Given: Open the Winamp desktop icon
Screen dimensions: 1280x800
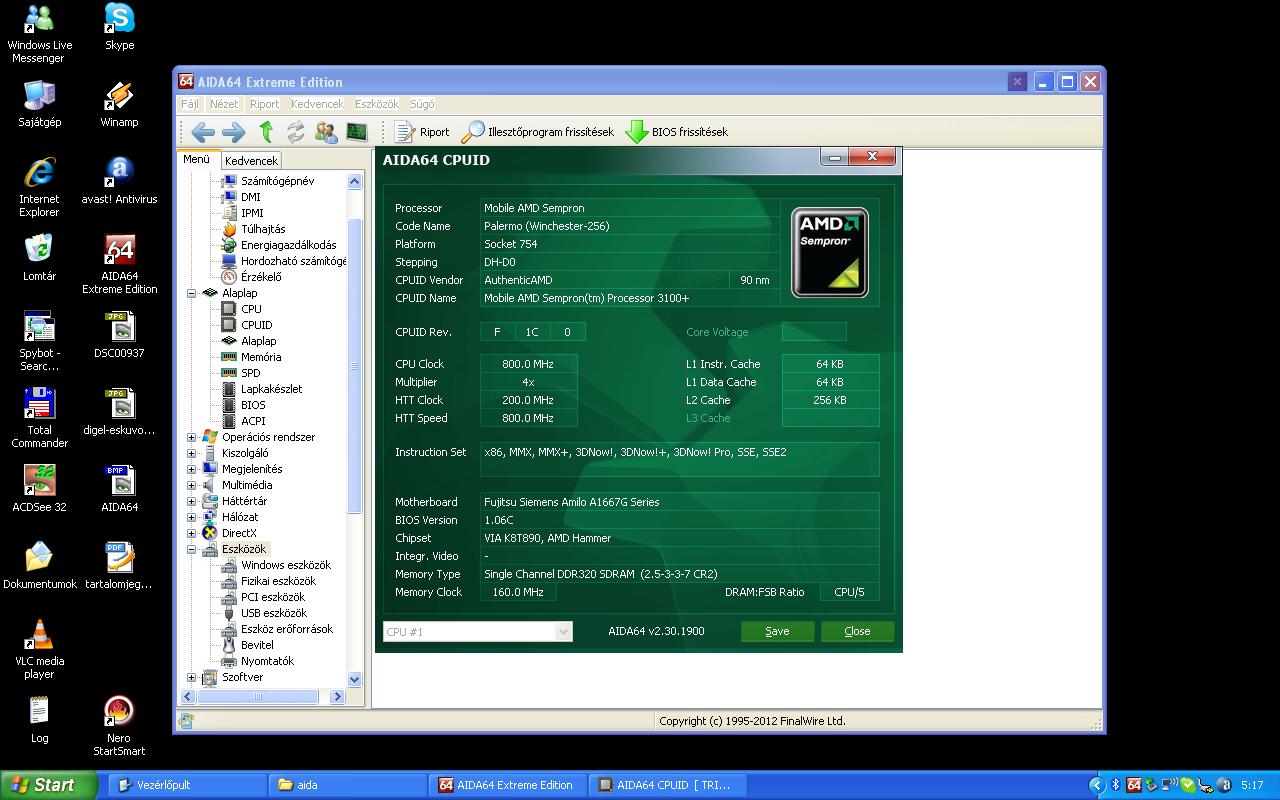Looking at the screenshot, I should tap(119, 104).
